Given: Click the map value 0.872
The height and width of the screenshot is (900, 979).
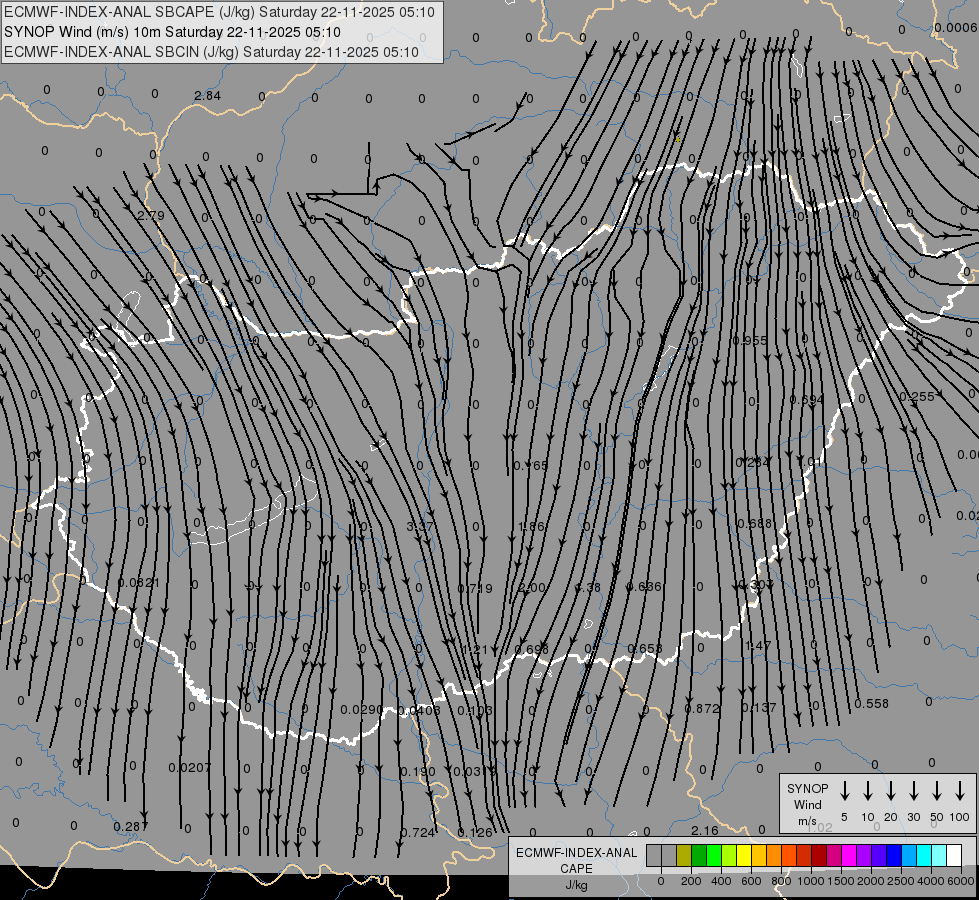Looking at the screenshot, I should 702,708.
